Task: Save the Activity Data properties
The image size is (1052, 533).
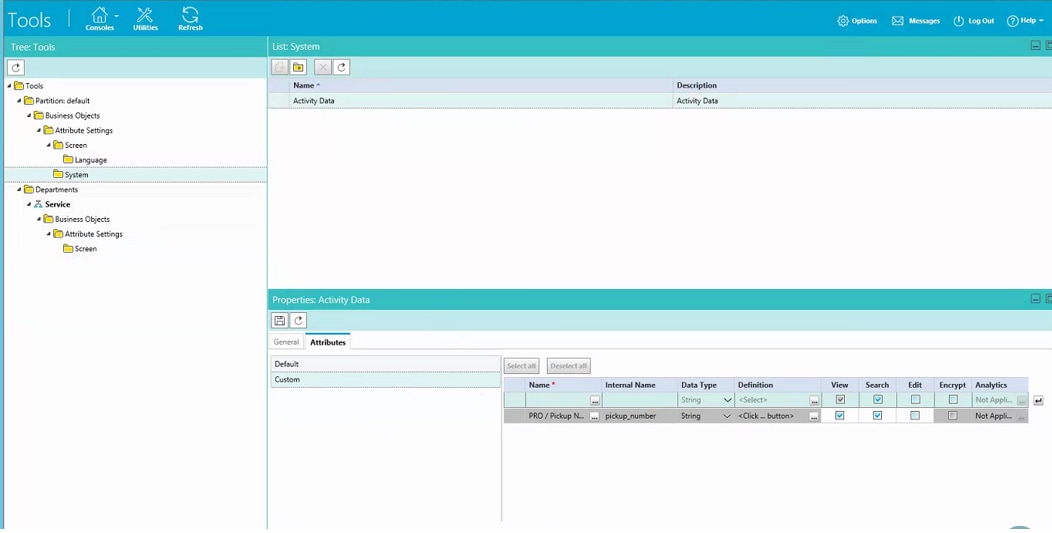Action: click(280, 320)
